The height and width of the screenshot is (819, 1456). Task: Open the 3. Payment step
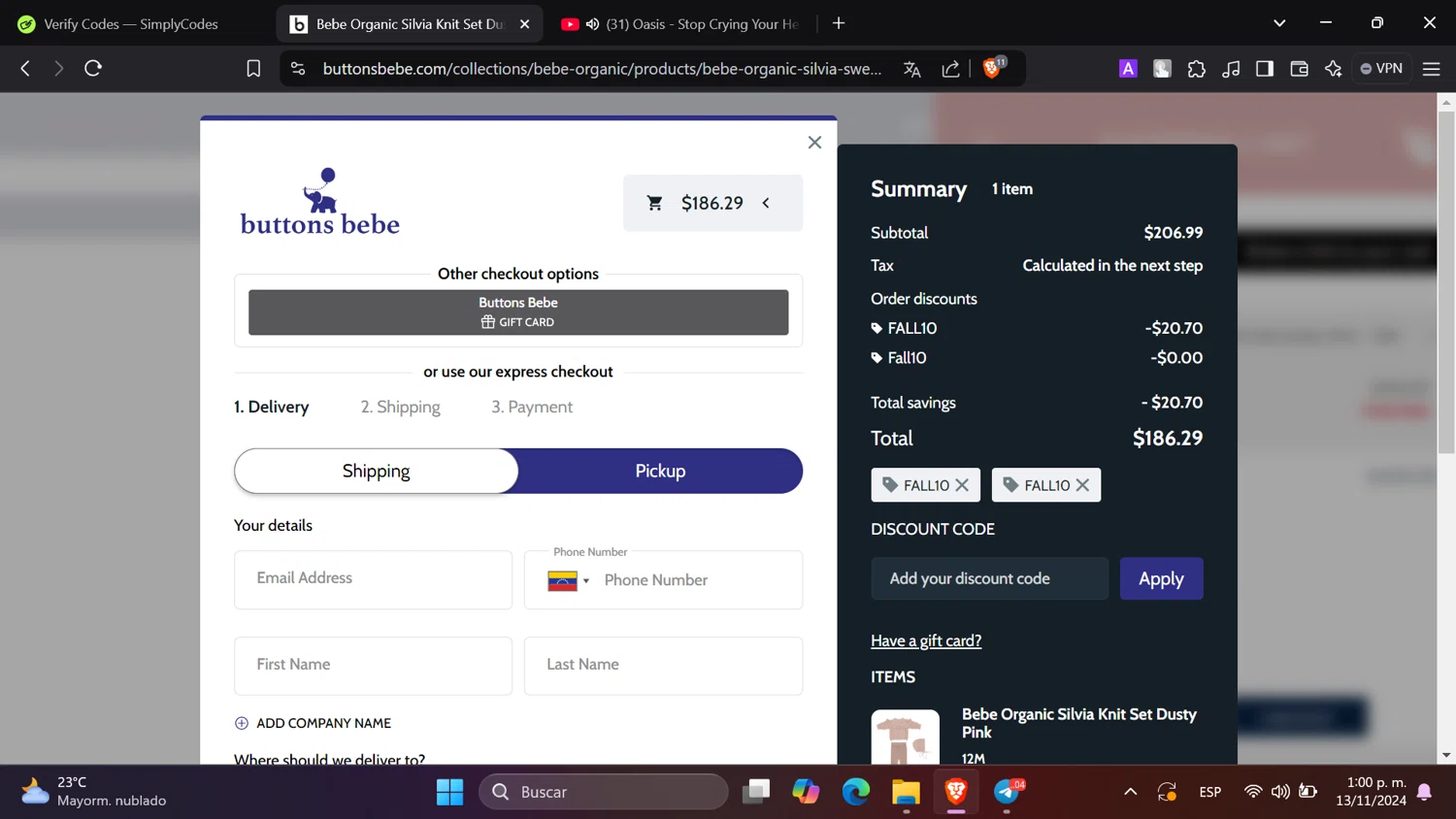[532, 407]
